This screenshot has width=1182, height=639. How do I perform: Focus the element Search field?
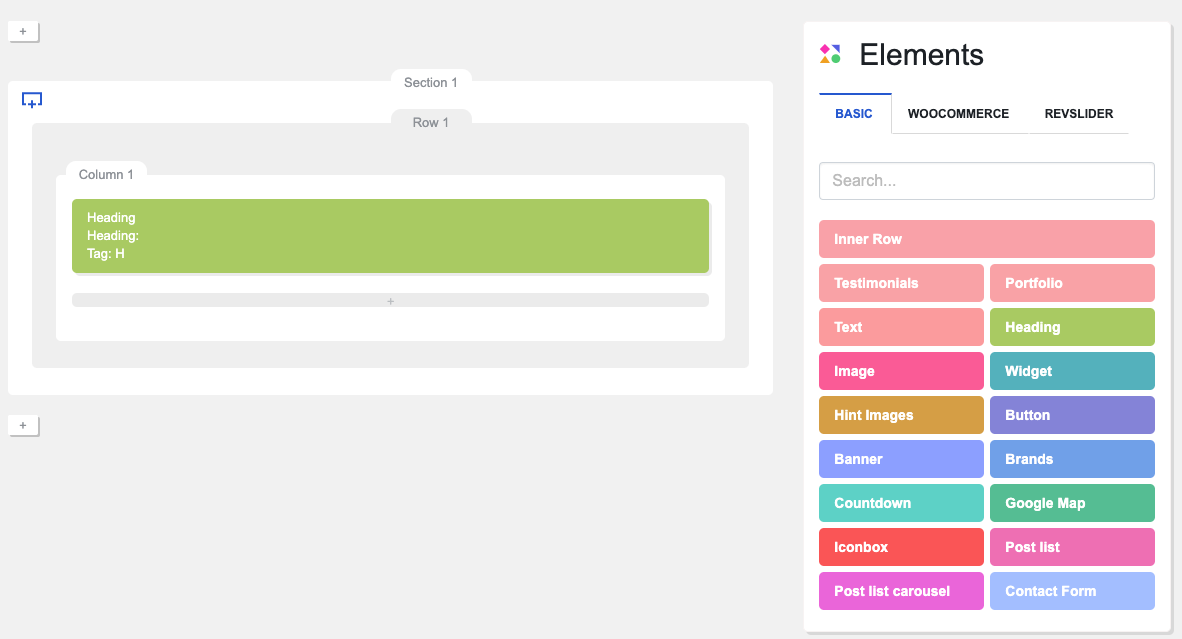point(987,181)
